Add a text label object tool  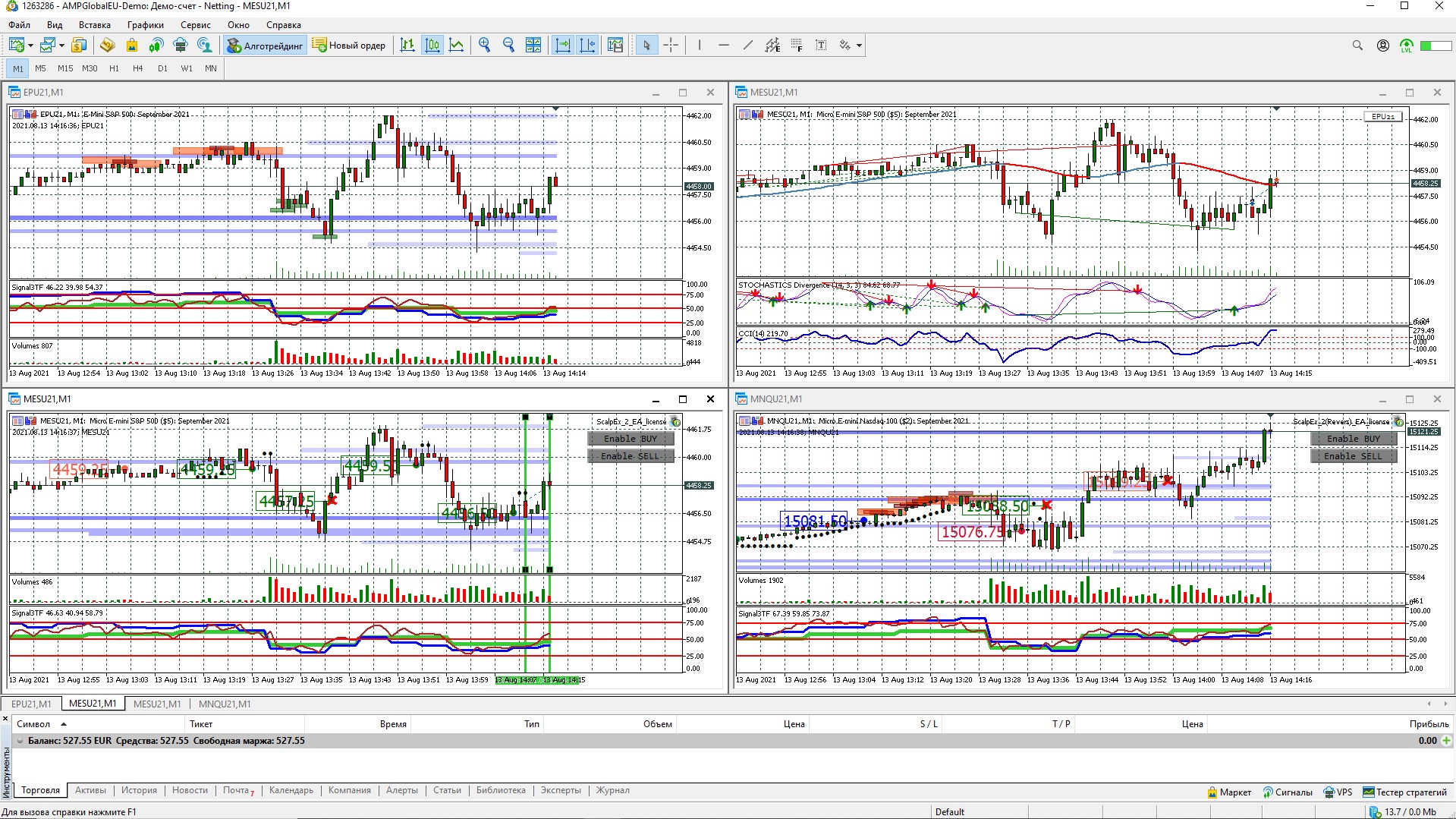click(x=821, y=46)
